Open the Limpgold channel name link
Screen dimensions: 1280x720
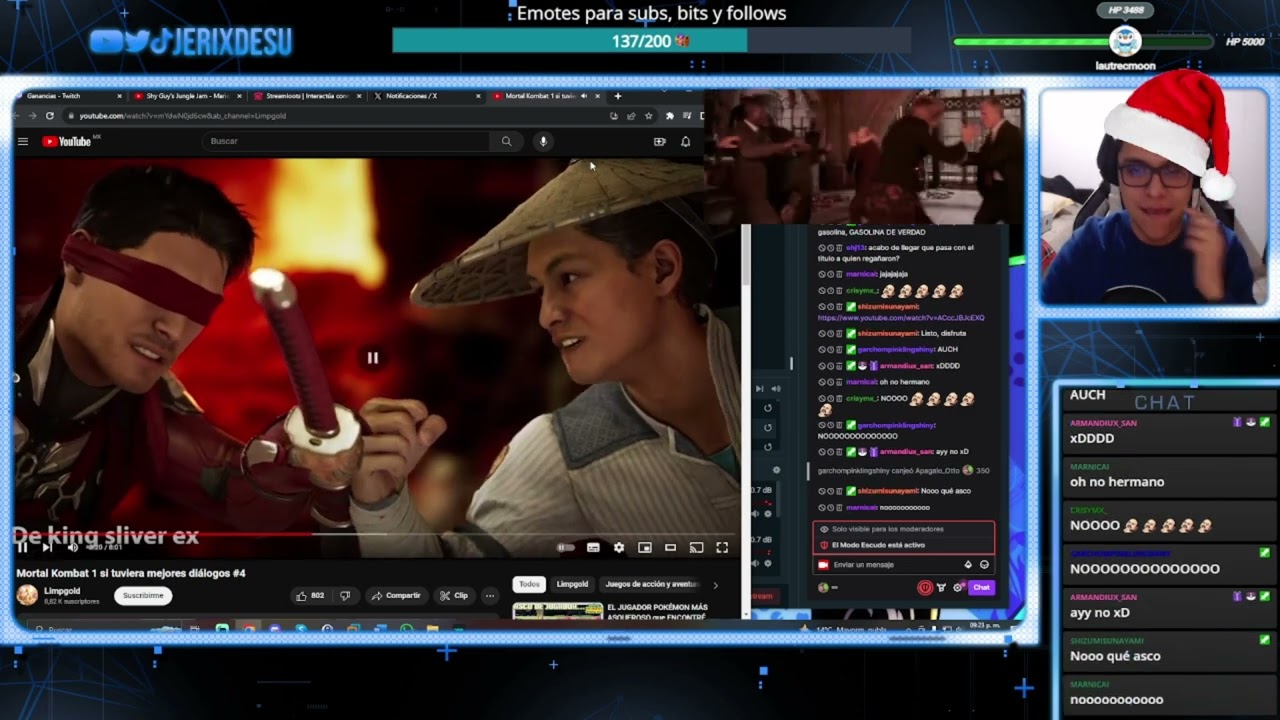(x=62, y=591)
